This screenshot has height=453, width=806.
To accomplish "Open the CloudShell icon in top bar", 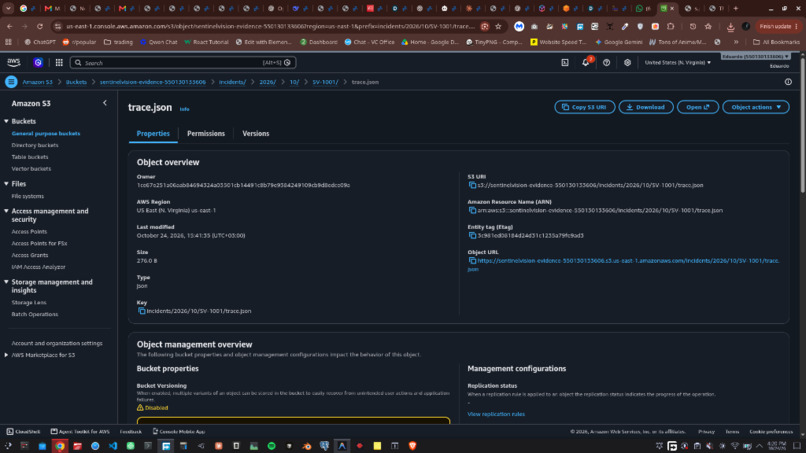I will (565, 62).
